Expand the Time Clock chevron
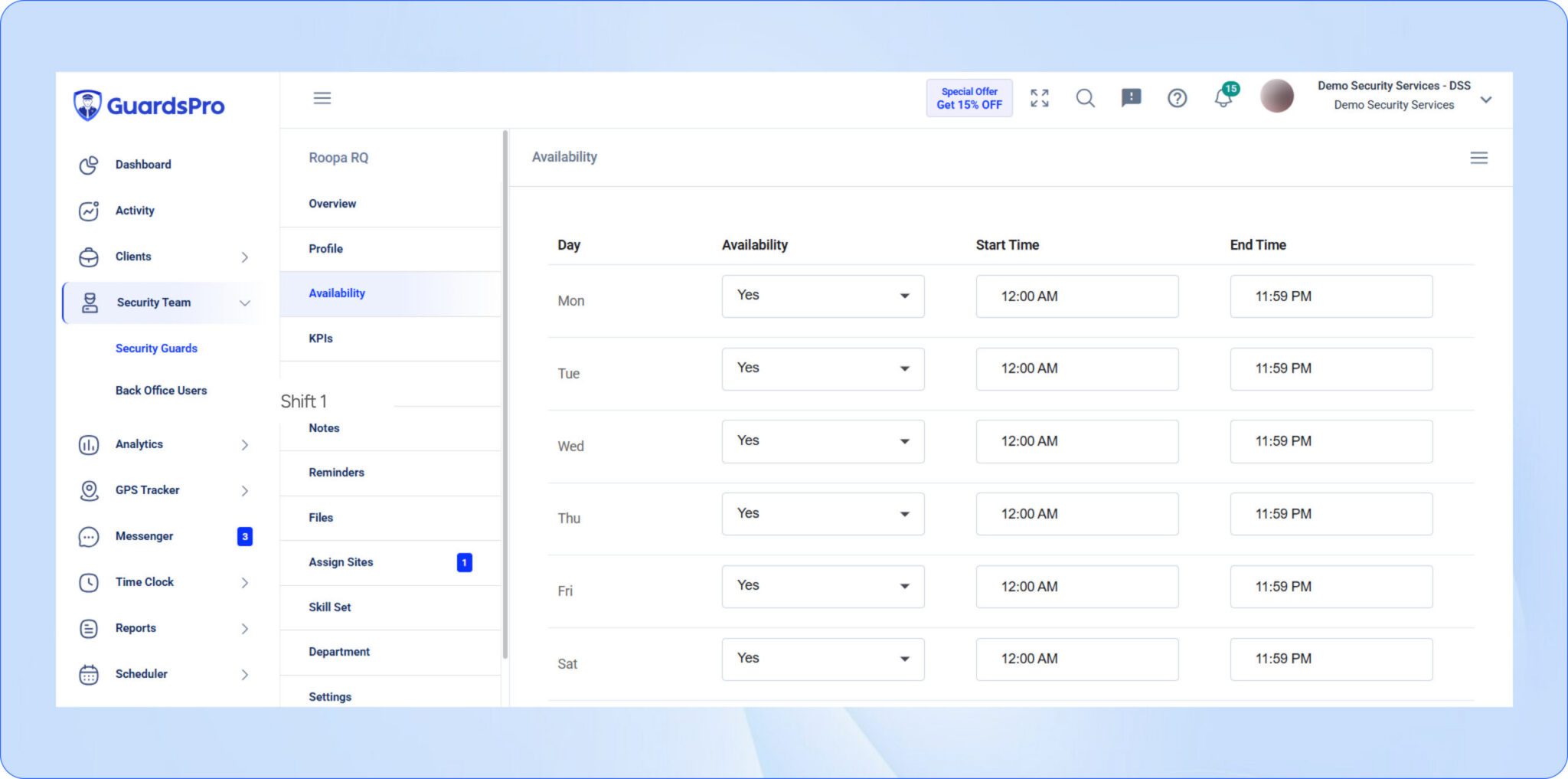 point(245,583)
